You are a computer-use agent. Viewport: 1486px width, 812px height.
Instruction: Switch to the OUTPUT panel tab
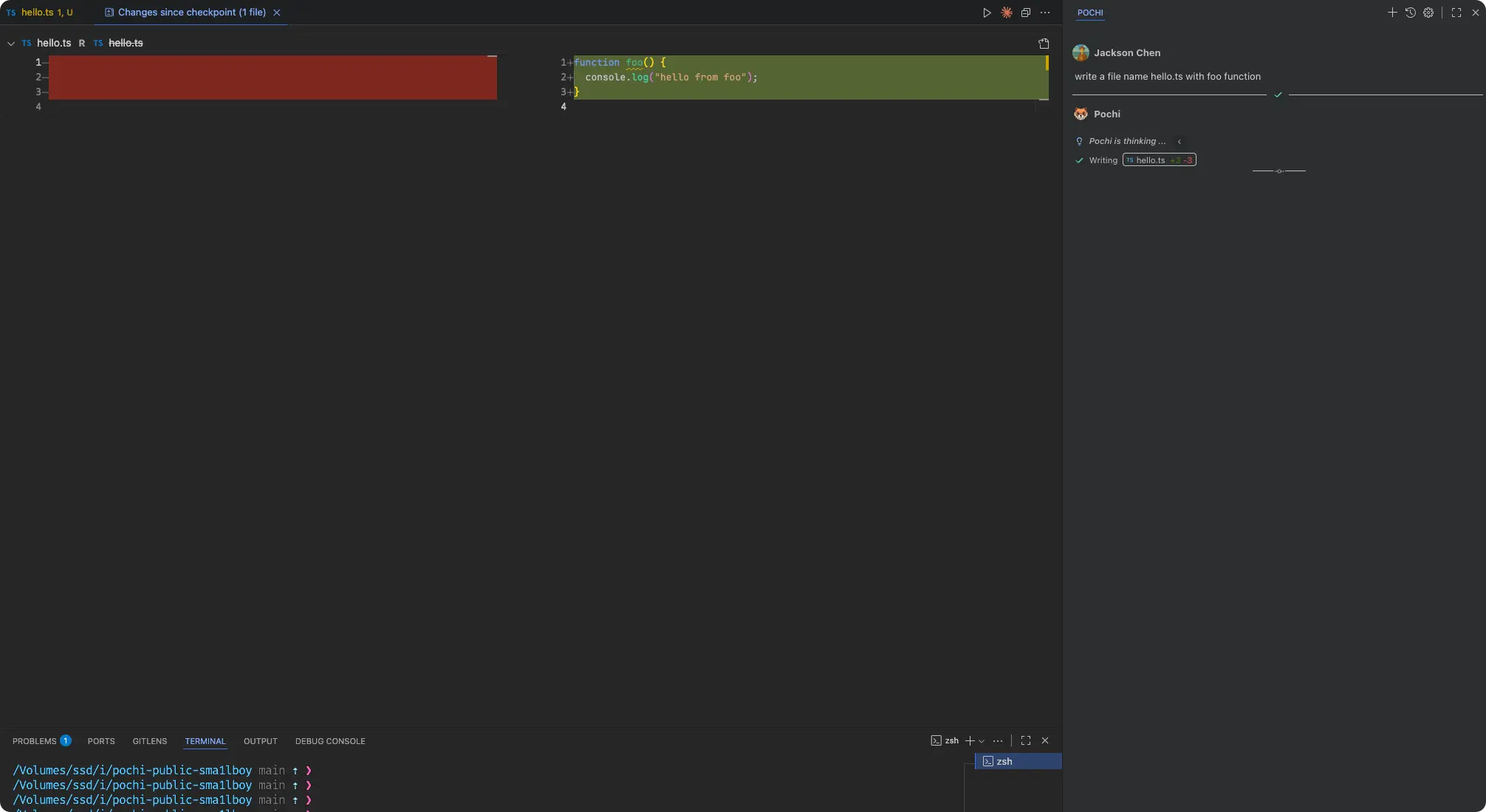(x=260, y=741)
